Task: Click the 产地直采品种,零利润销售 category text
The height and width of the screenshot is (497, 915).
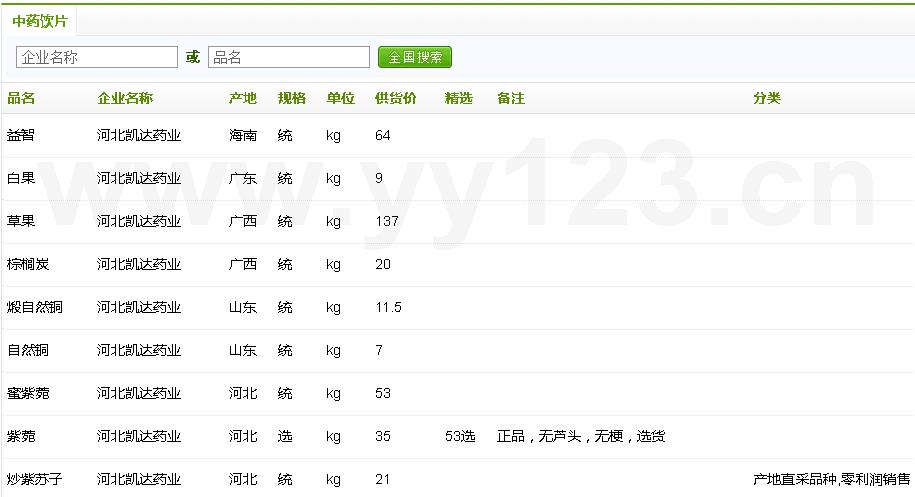Action: click(832, 479)
